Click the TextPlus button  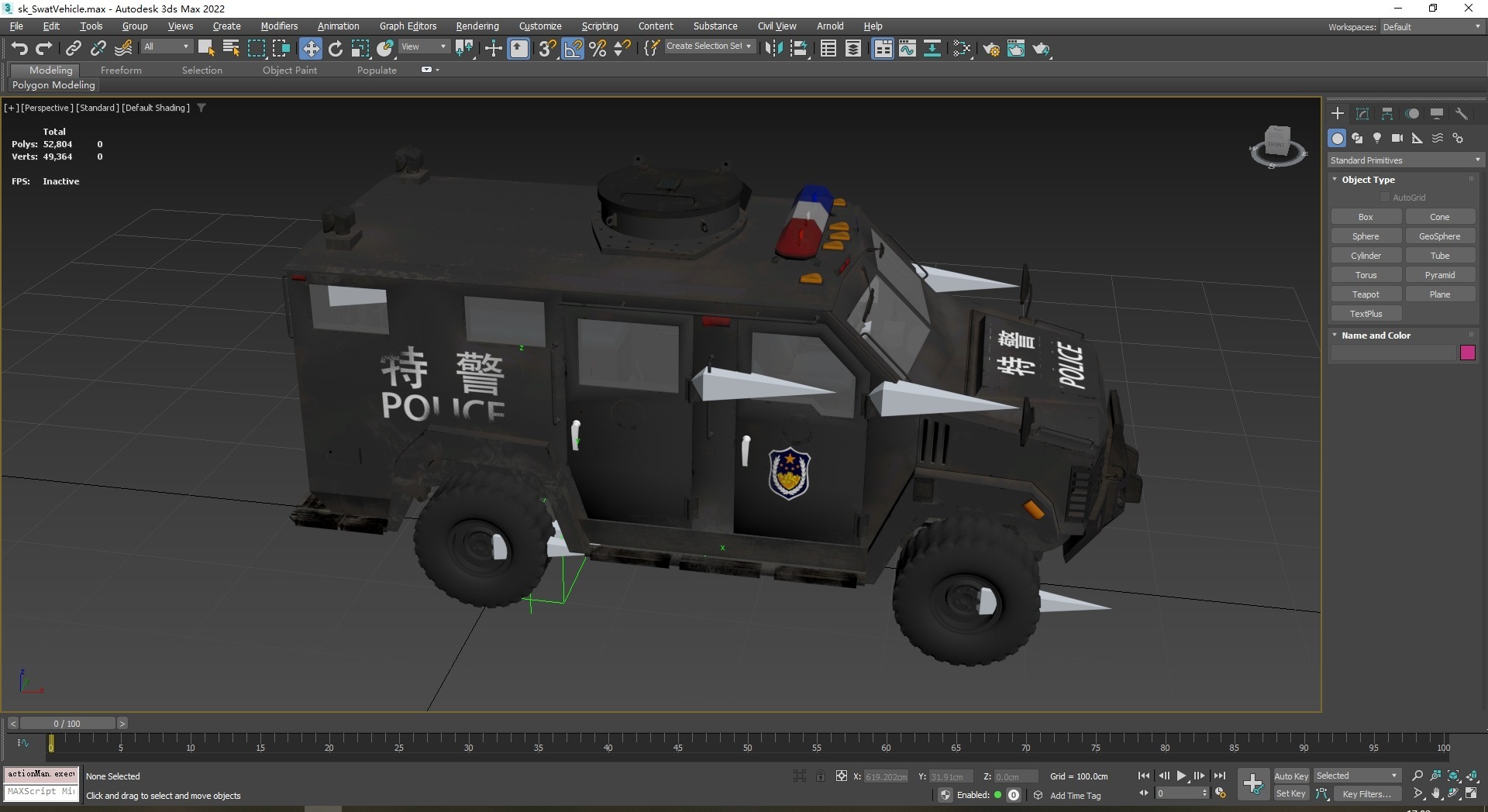(1366, 314)
